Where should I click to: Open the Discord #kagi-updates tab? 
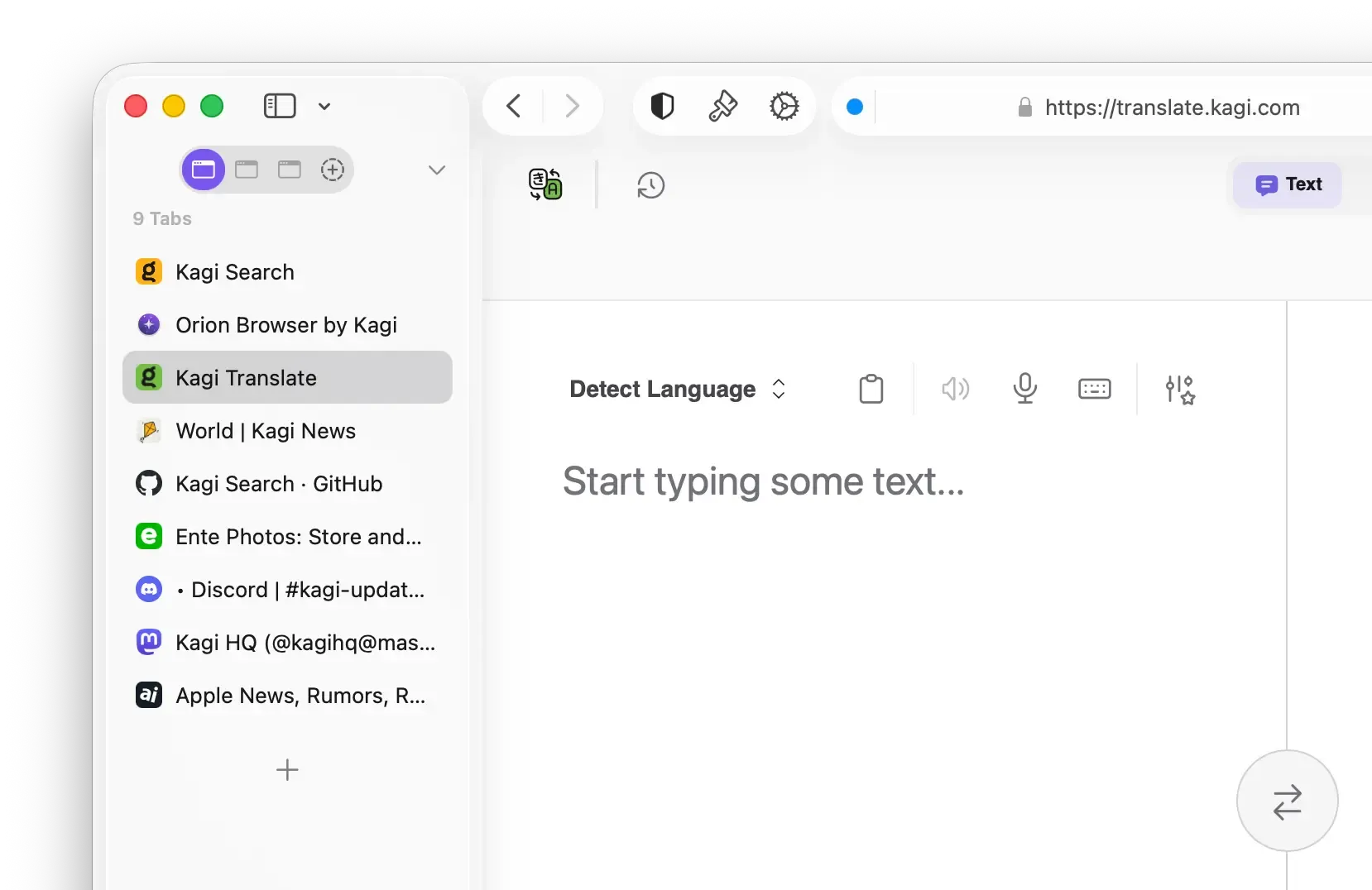[287, 589]
